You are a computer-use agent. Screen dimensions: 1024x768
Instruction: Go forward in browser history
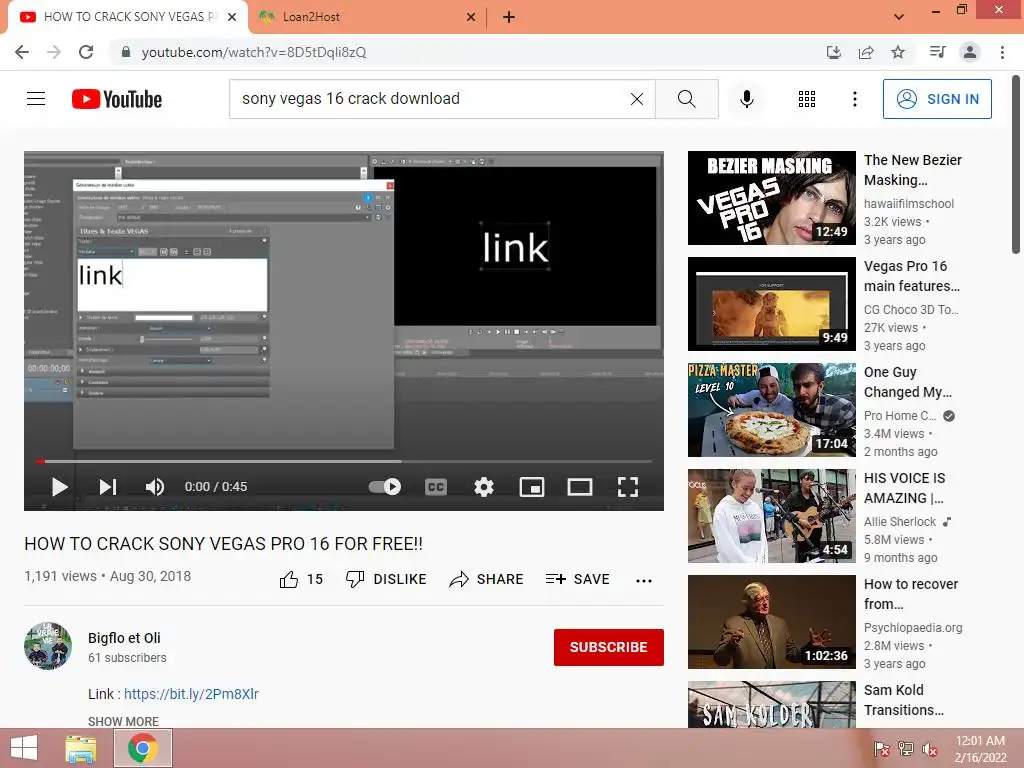(x=54, y=52)
